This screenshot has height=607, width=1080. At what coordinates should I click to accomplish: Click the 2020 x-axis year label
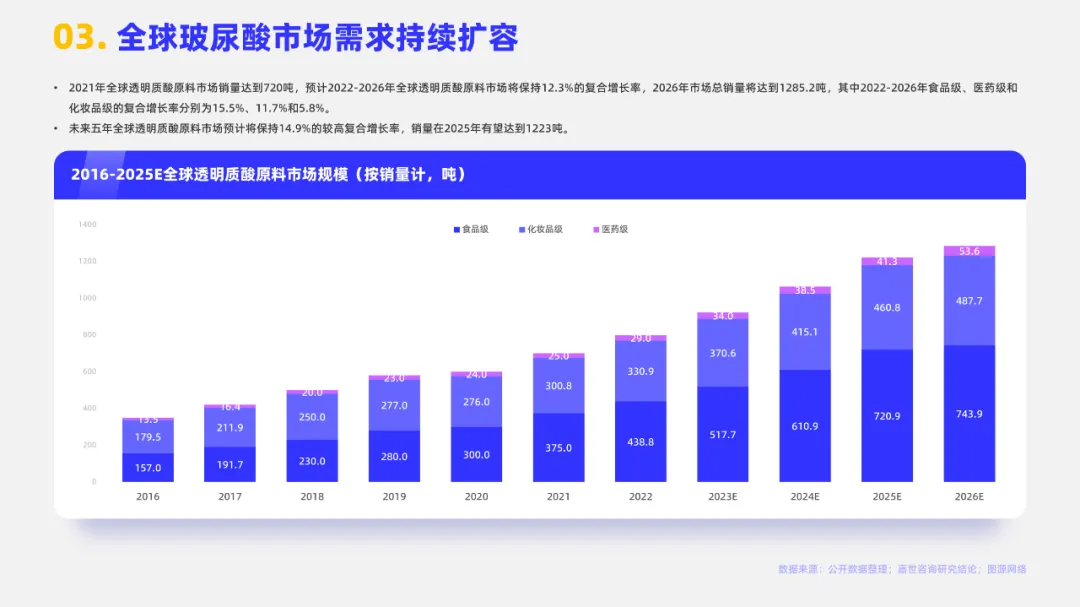pyautogui.click(x=477, y=497)
